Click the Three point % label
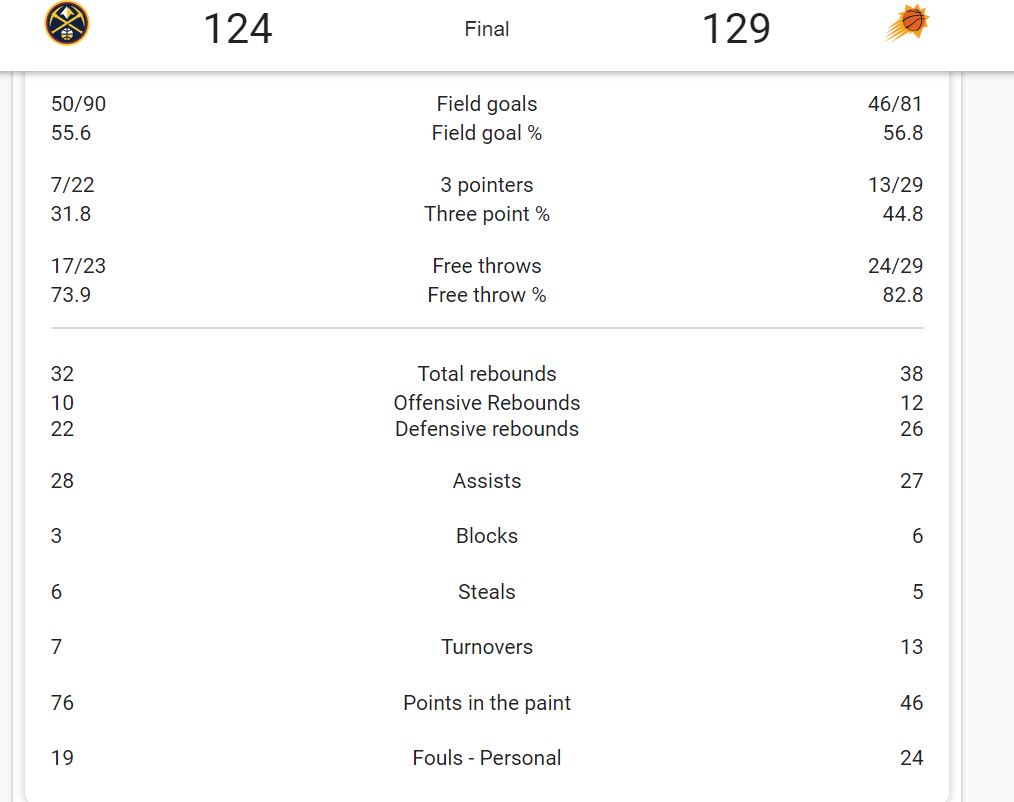The height and width of the screenshot is (802, 1014). click(x=487, y=214)
